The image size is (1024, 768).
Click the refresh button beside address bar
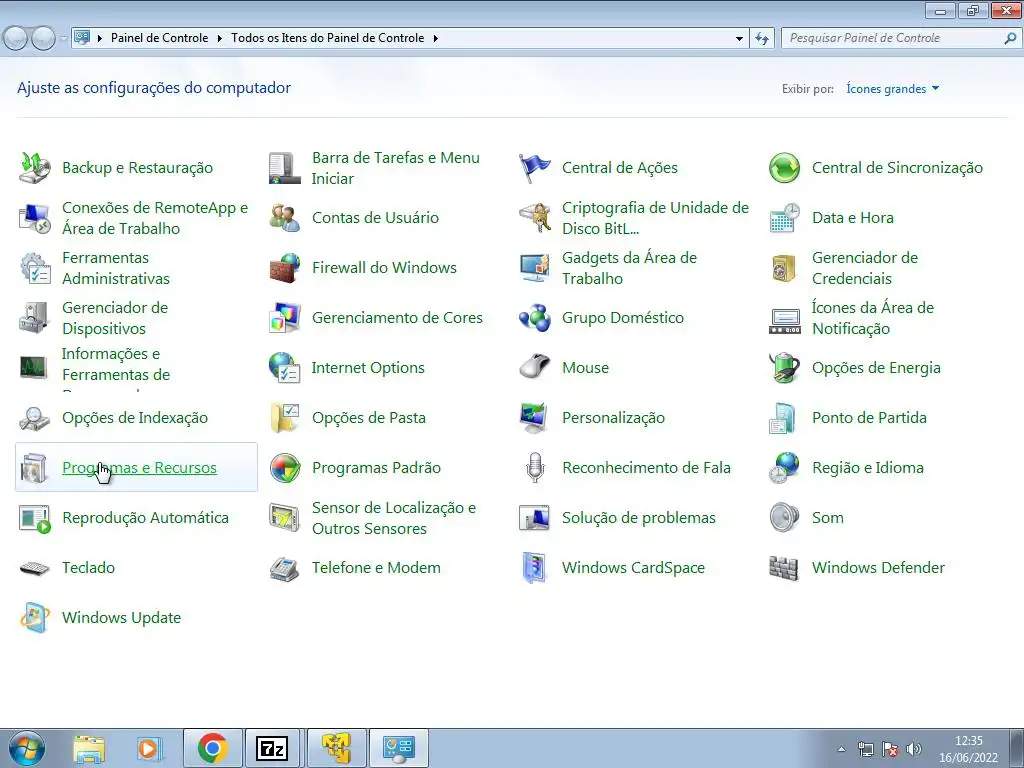pos(762,39)
